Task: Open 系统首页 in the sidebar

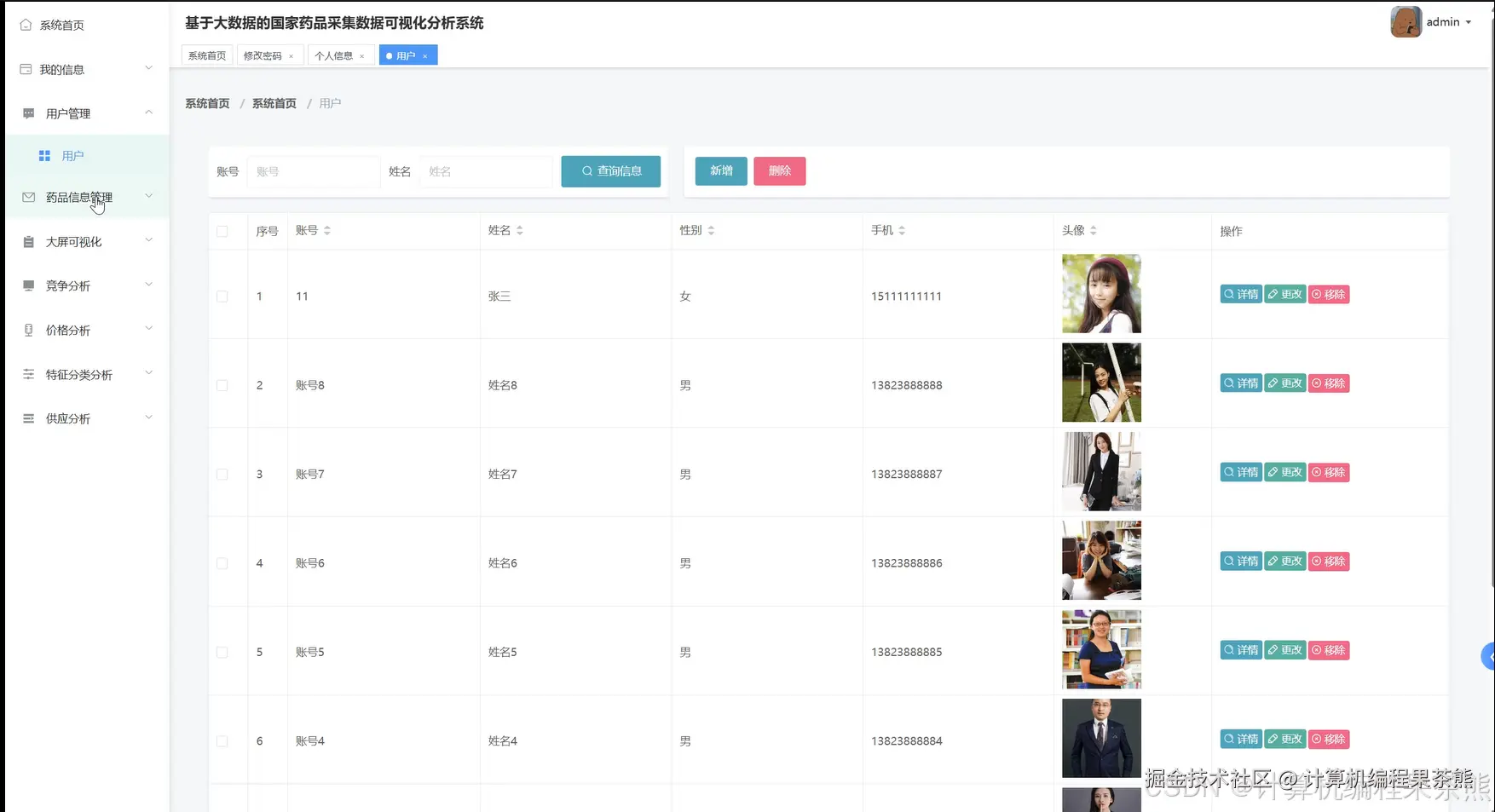Action: (x=61, y=26)
